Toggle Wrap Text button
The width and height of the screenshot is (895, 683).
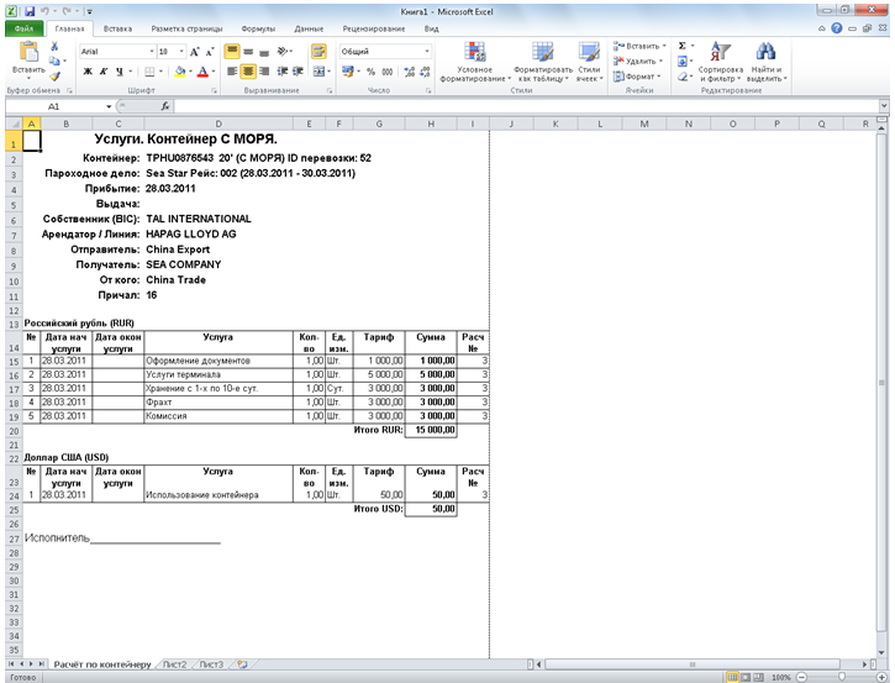coord(318,52)
